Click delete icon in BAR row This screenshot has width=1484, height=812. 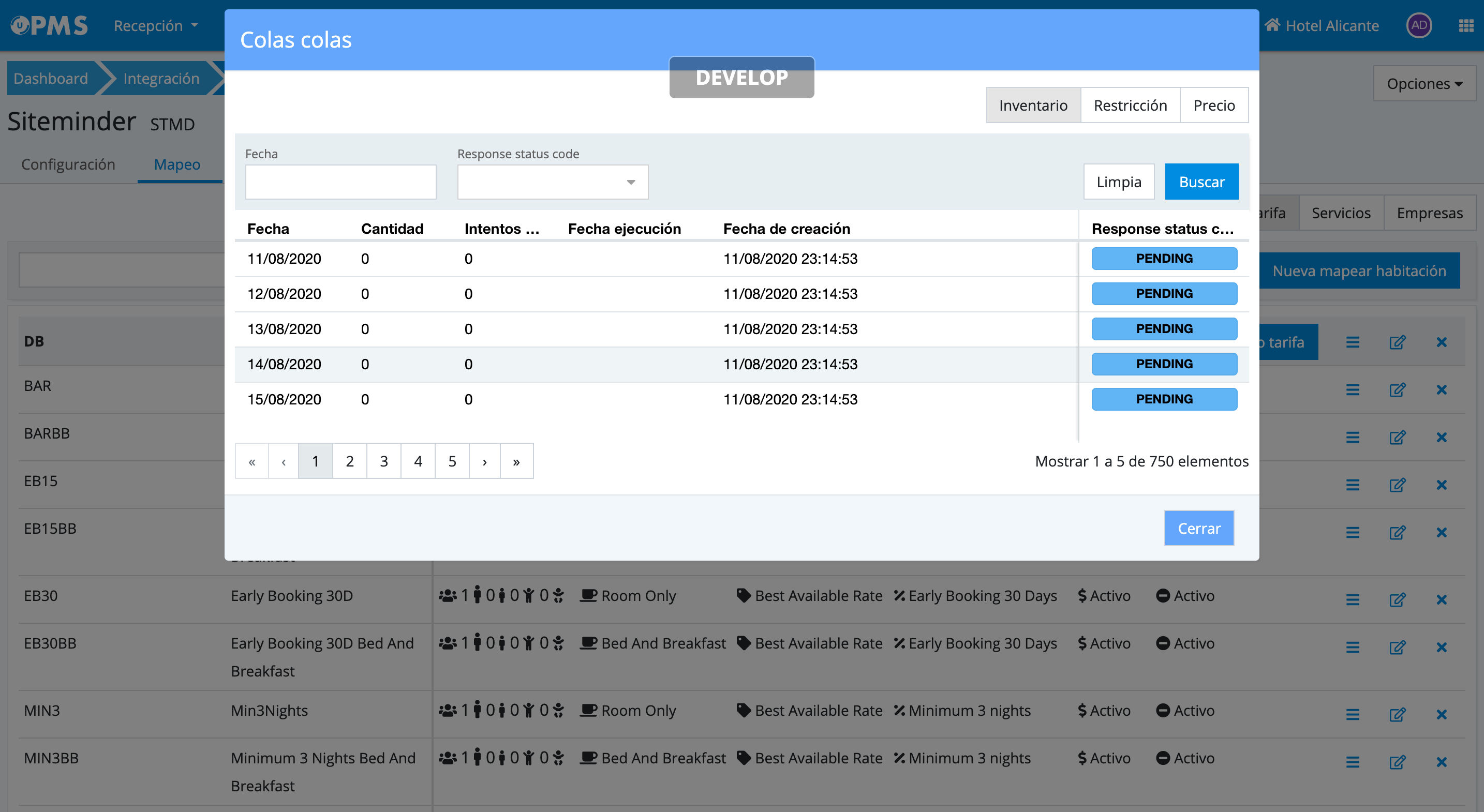point(1442,390)
